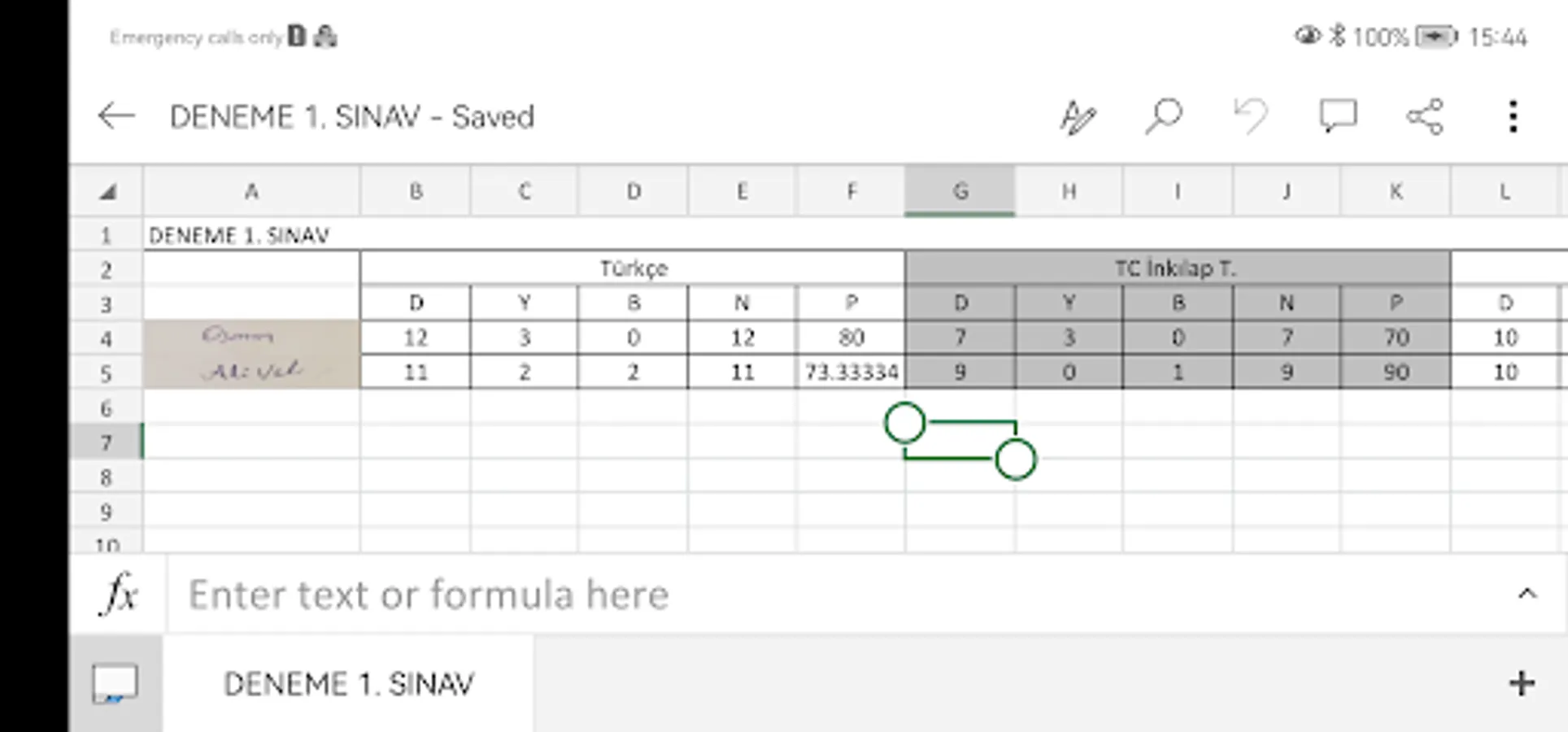The width and height of the screenshot is (1568, 732).
Task: Tap the DENEME 1. SINAV document title
Action: [x=351, y=117]
